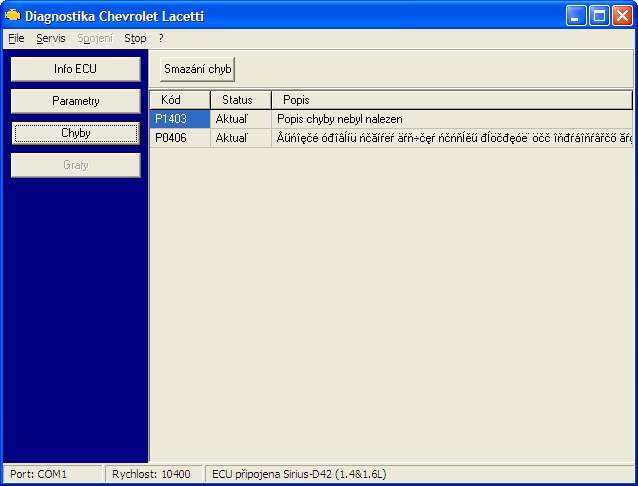
Task: Open the question mark help menu
Action: (161, 39)
